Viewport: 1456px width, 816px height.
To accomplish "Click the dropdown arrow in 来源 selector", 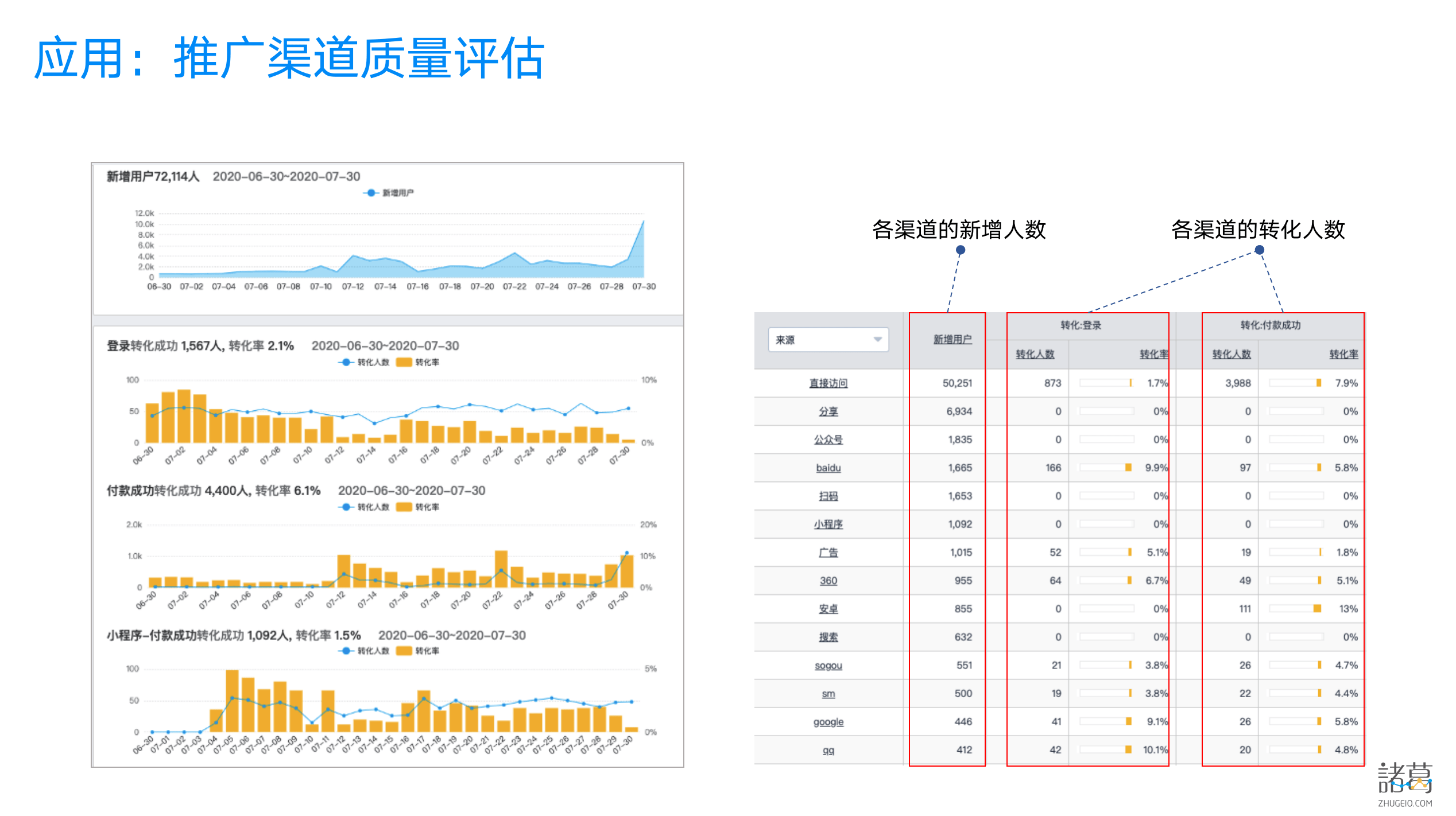I will (877, 340).
